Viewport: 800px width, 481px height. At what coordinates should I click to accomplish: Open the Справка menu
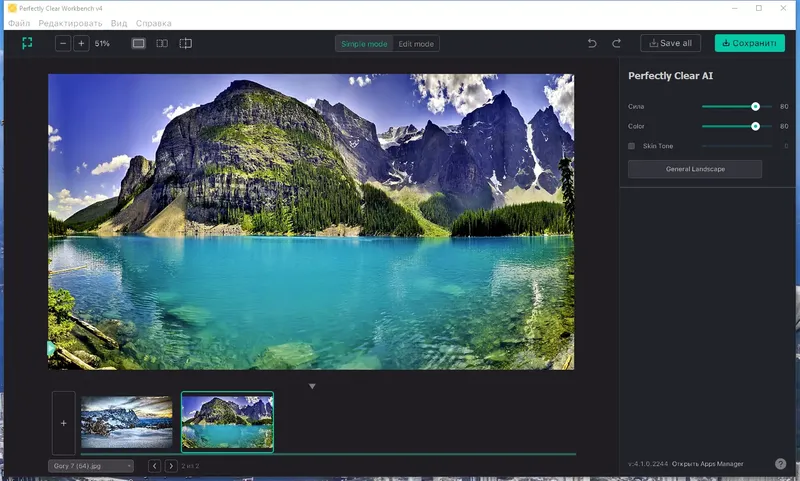pyautogui.click(x=153, y=23)
